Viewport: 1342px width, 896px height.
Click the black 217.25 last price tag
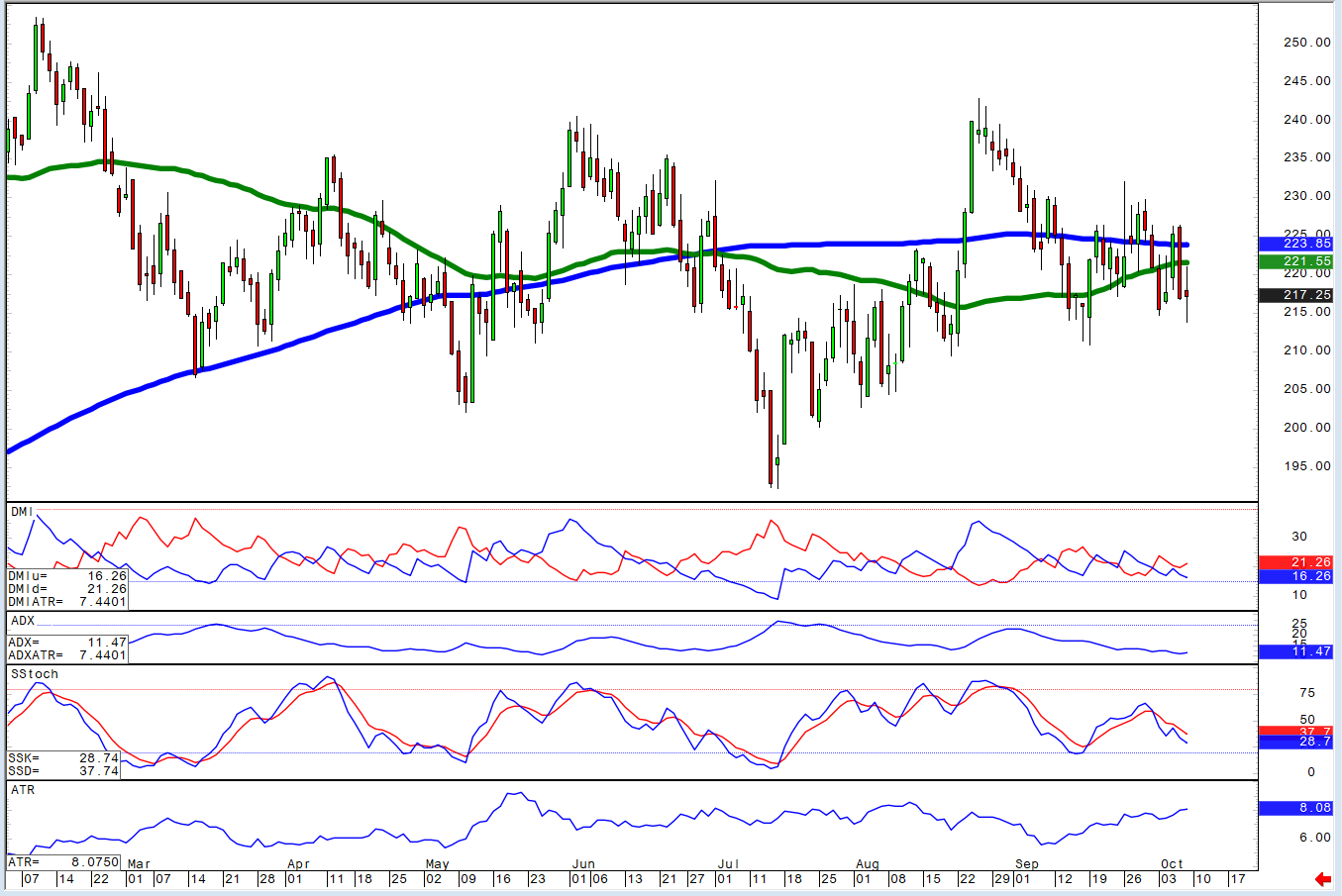(x=1296, y=295)
